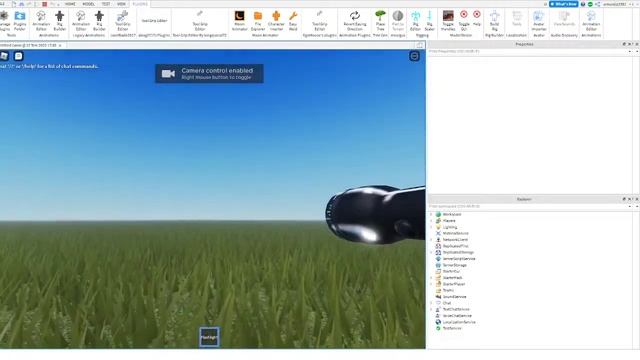Image resolution: width=640 pixels, height=360 pixels.
Task: Open the Rig Scaler tool
Action: [430, 21]
